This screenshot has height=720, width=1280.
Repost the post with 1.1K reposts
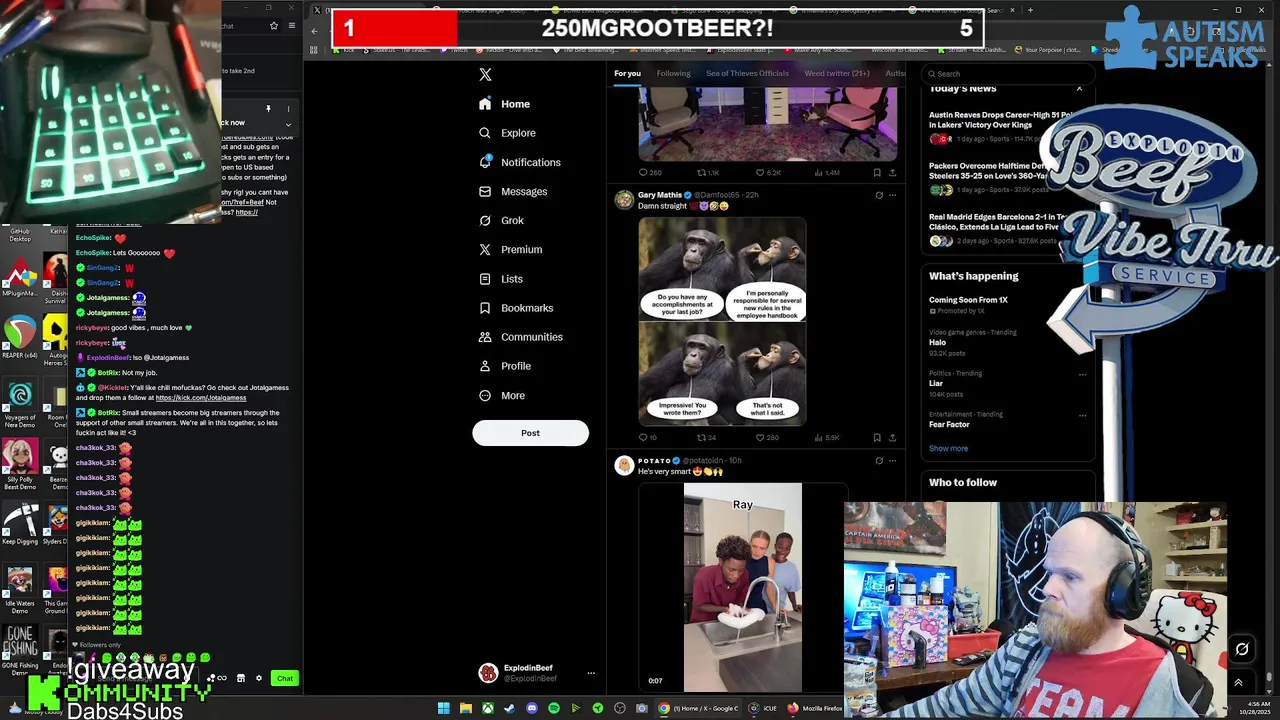point(708,172)
